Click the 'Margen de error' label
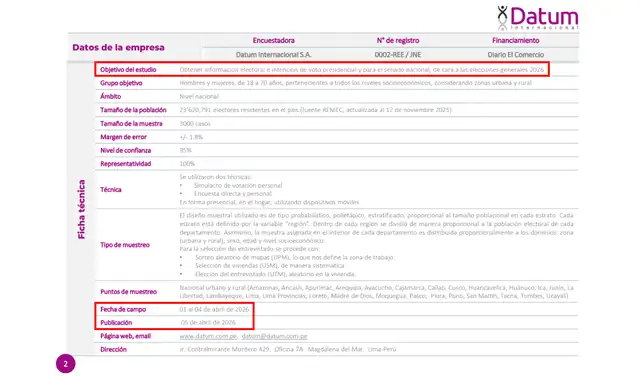 pos(123,137)
